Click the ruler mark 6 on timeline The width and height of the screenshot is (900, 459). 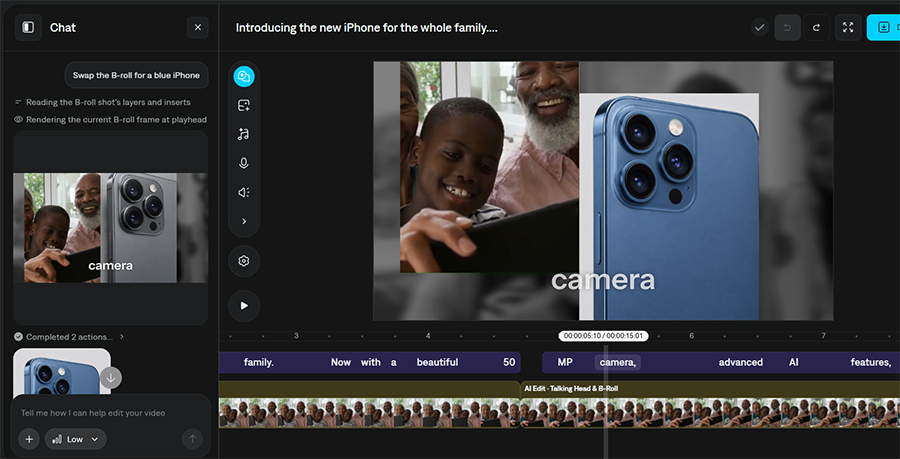(x=692, y=336)
